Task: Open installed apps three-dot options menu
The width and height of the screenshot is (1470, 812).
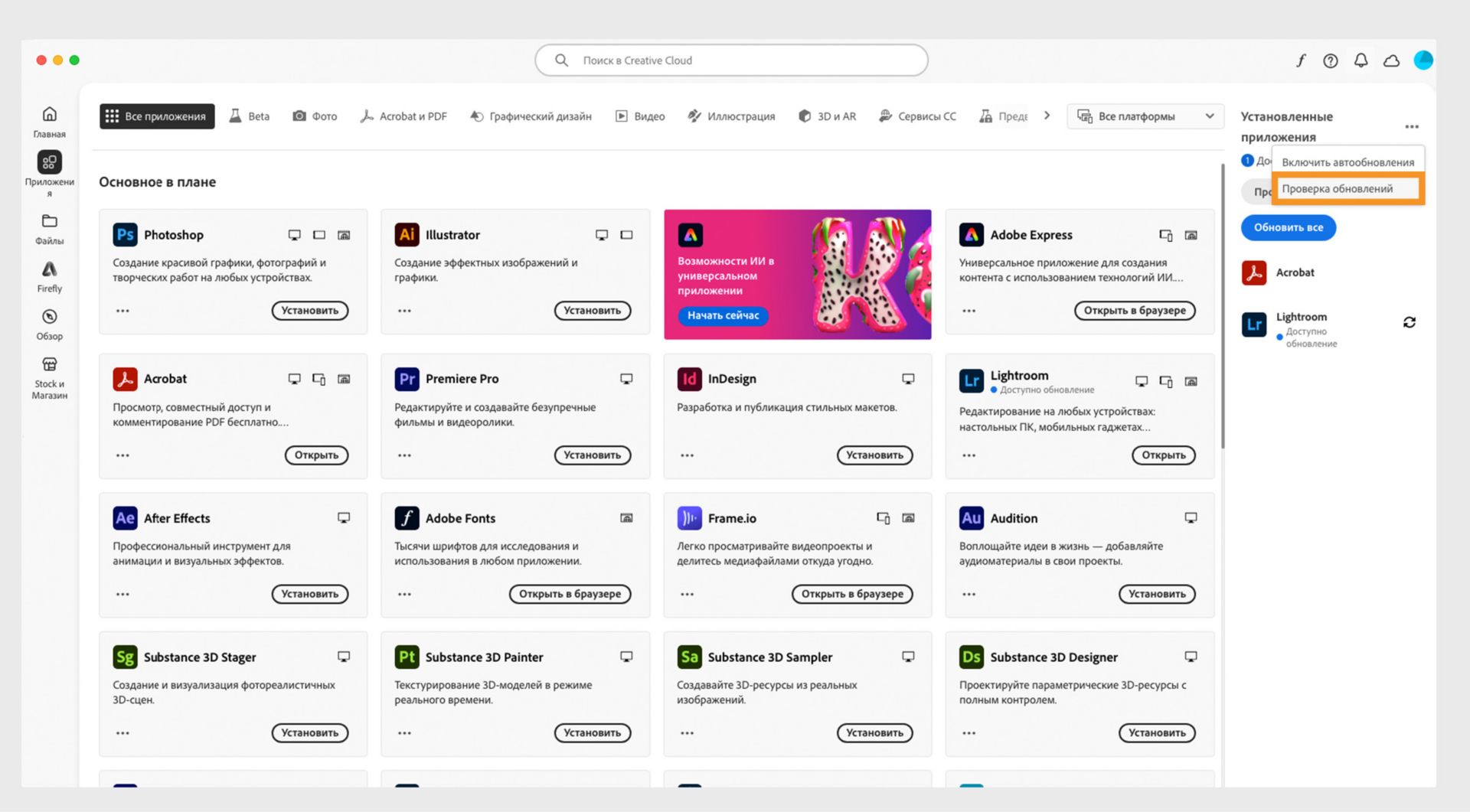Action: [x=1412, y=127]
